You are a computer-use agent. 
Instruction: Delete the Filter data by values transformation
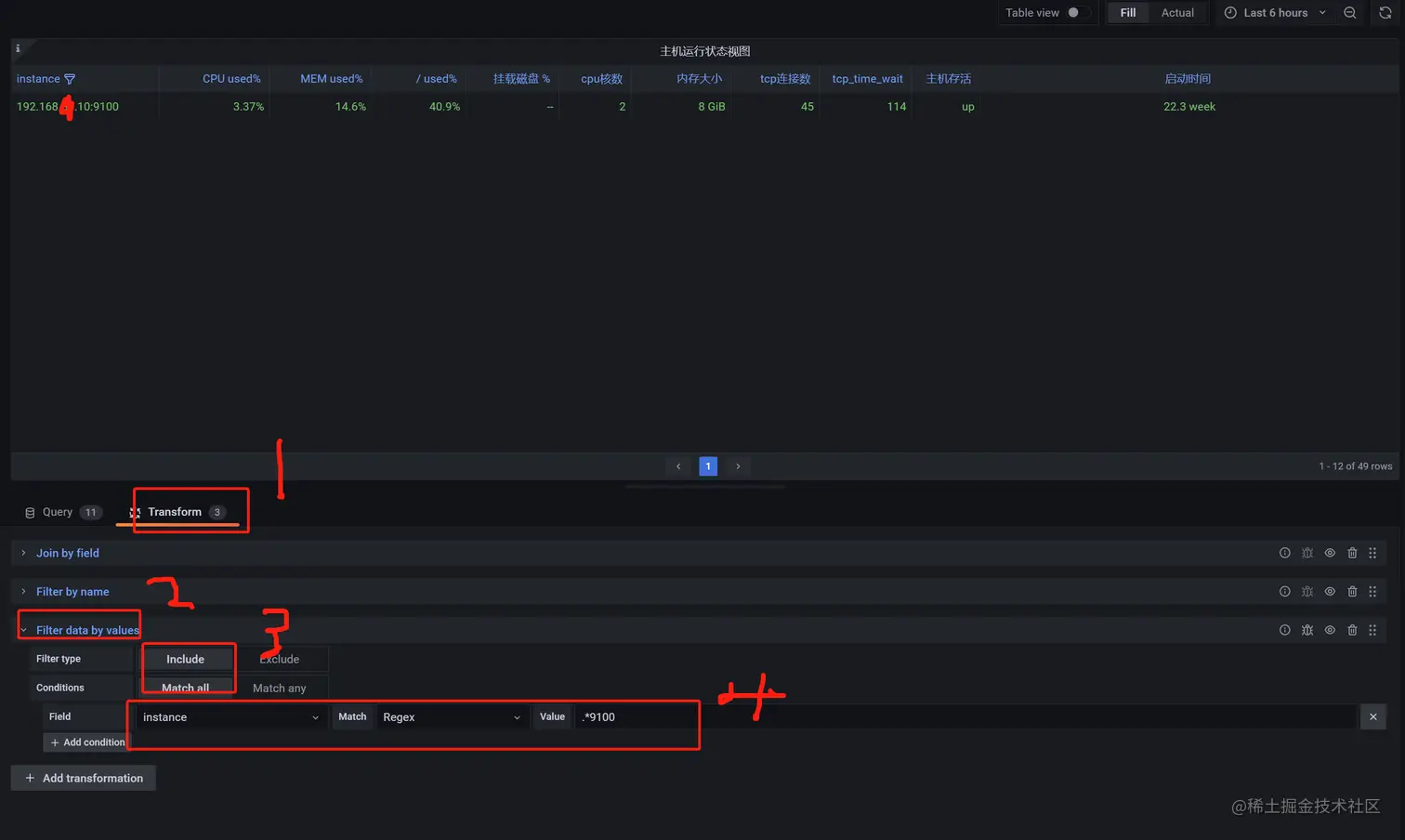[1352, 630]
